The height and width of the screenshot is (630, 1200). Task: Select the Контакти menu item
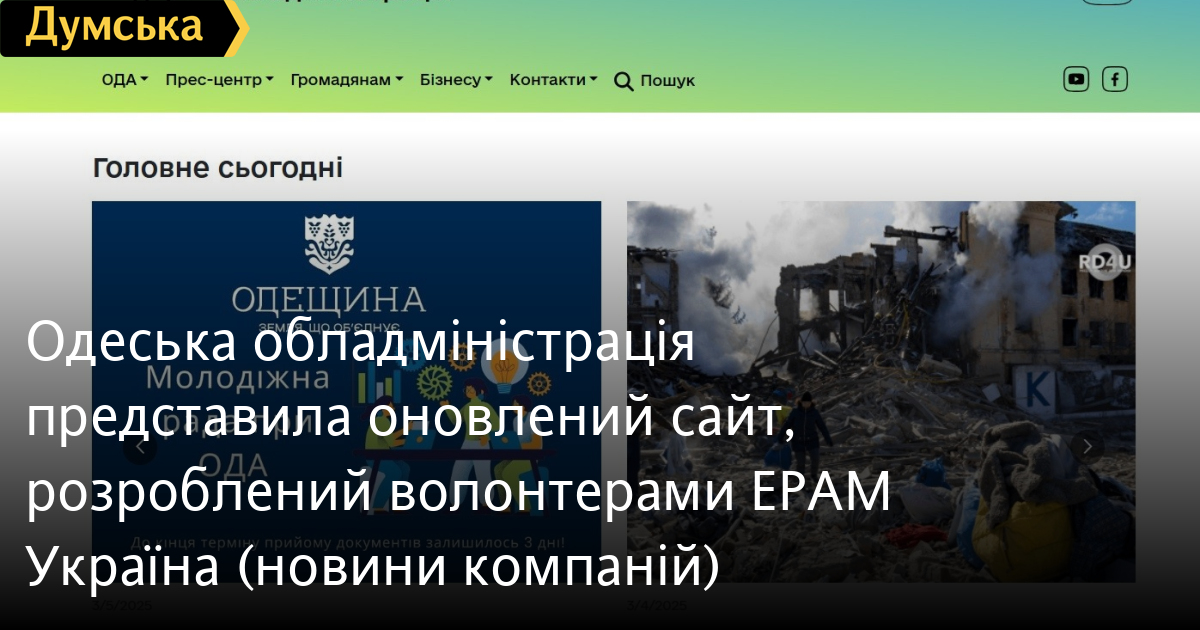click(x=553, y=80)
